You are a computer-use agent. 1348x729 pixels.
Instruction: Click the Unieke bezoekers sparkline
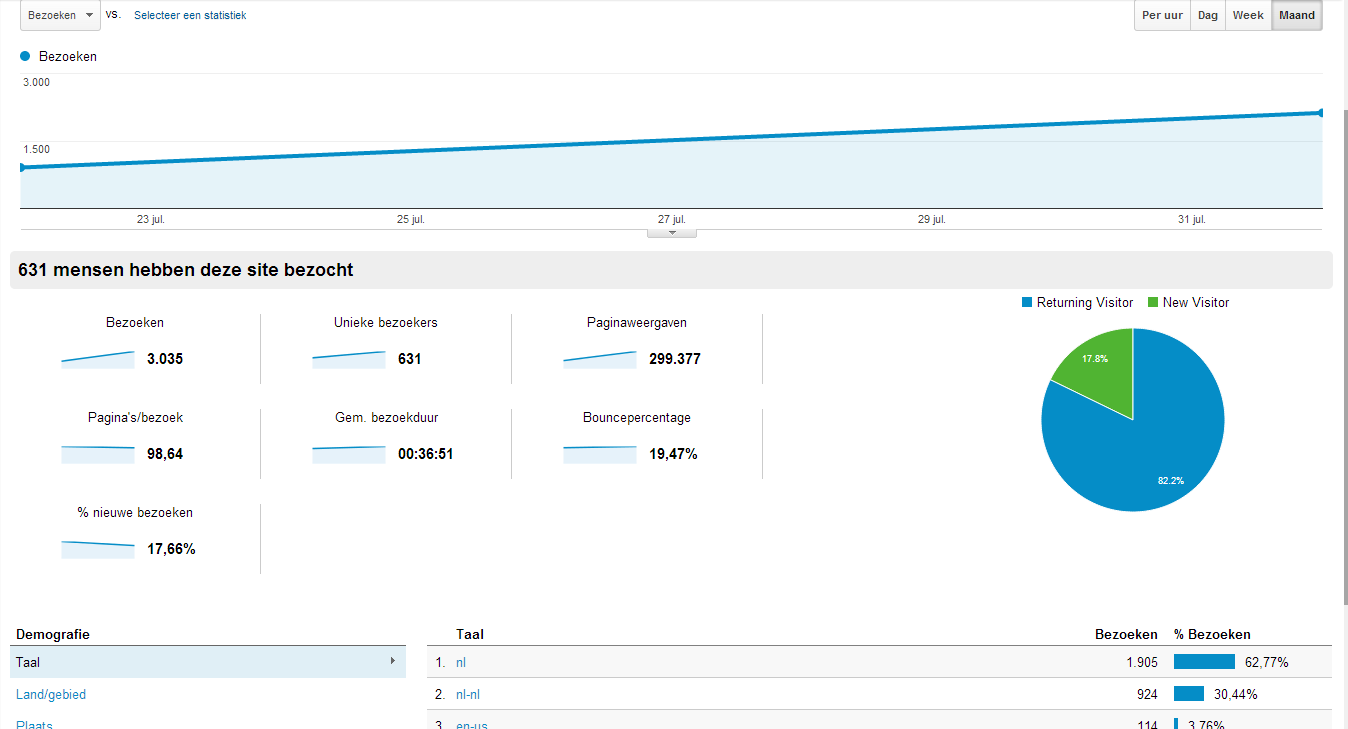pyautogui.click(x=348, y=359)
